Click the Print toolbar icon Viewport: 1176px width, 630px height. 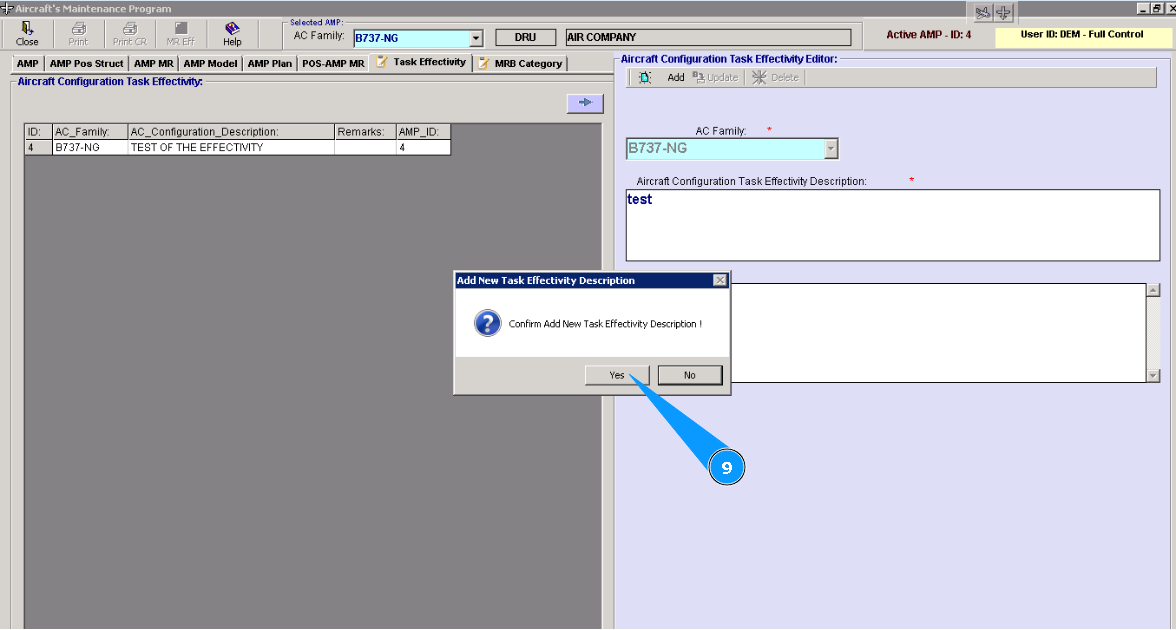tap(78, 34)
